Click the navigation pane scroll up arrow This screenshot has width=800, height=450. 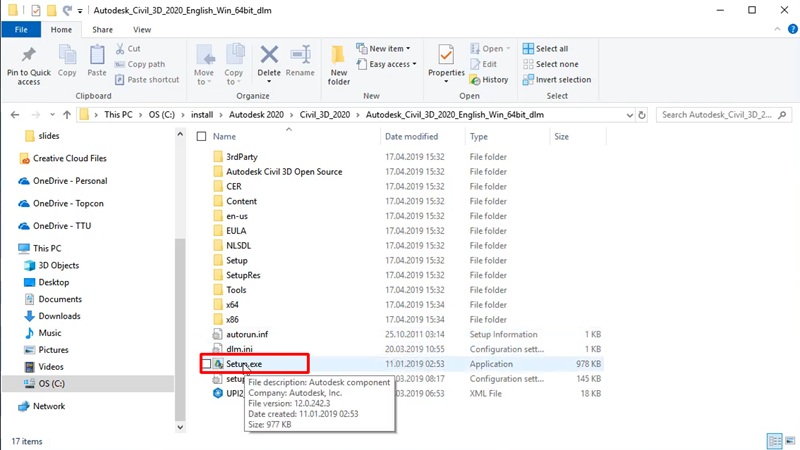pos(180,134)
